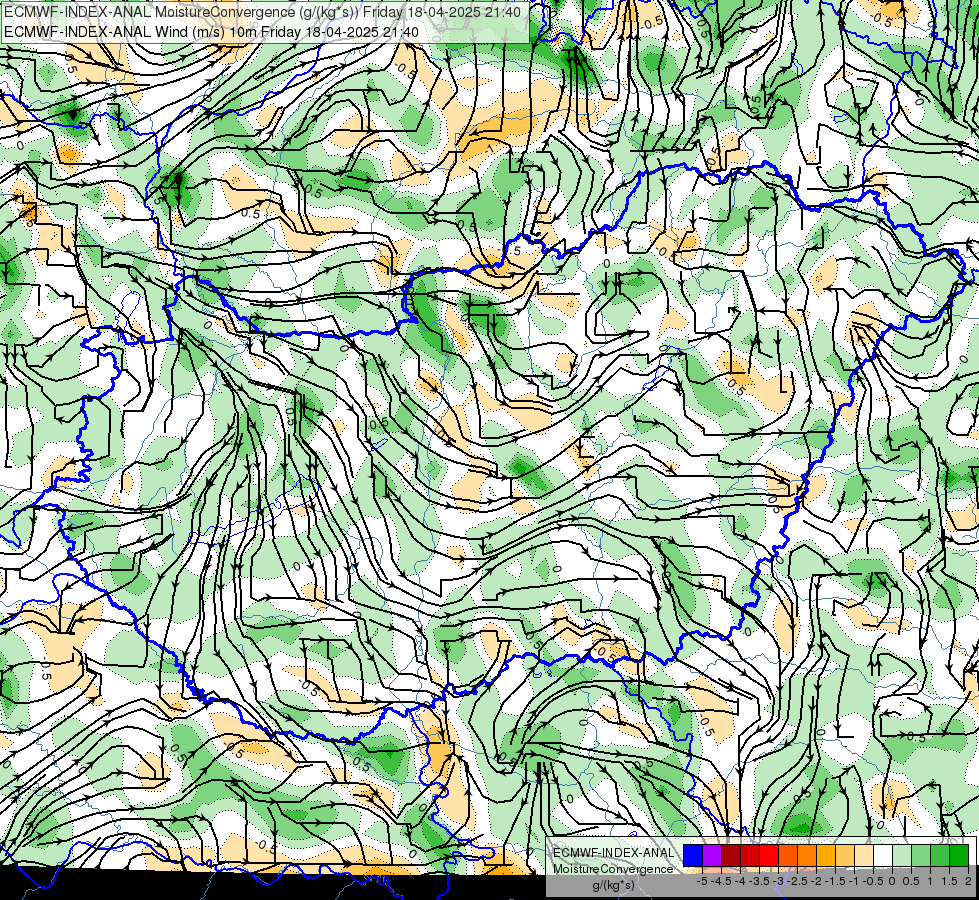
Task: Click the light orange swatch (-1.5 to -1)
Action: (x=845, y=855)
